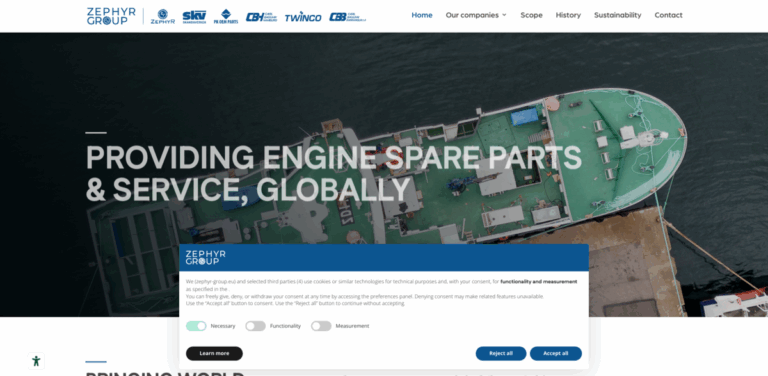This screenshot has height=376, width=768.
Task: Open the PK OEM Parts logo
Action: pos(226,16)
